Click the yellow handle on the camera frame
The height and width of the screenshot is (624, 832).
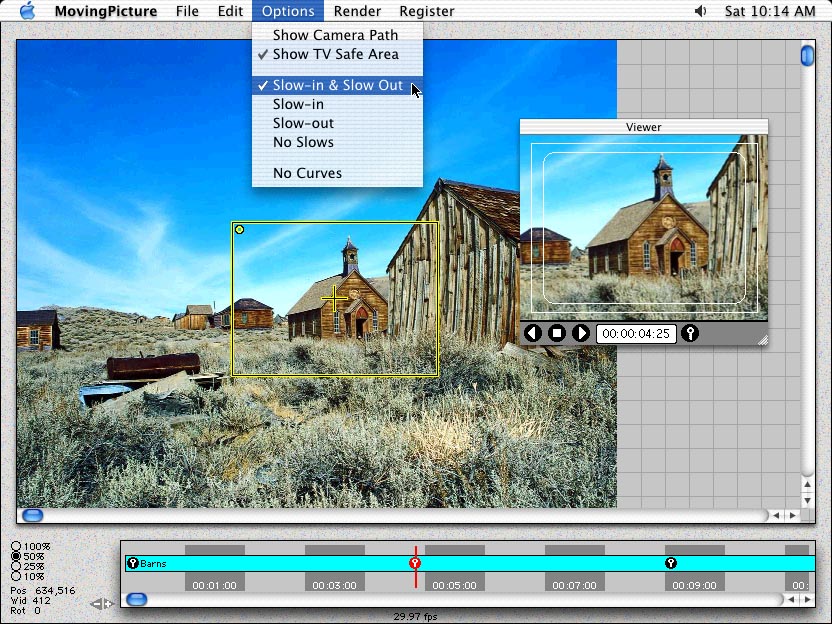[239, 230]
